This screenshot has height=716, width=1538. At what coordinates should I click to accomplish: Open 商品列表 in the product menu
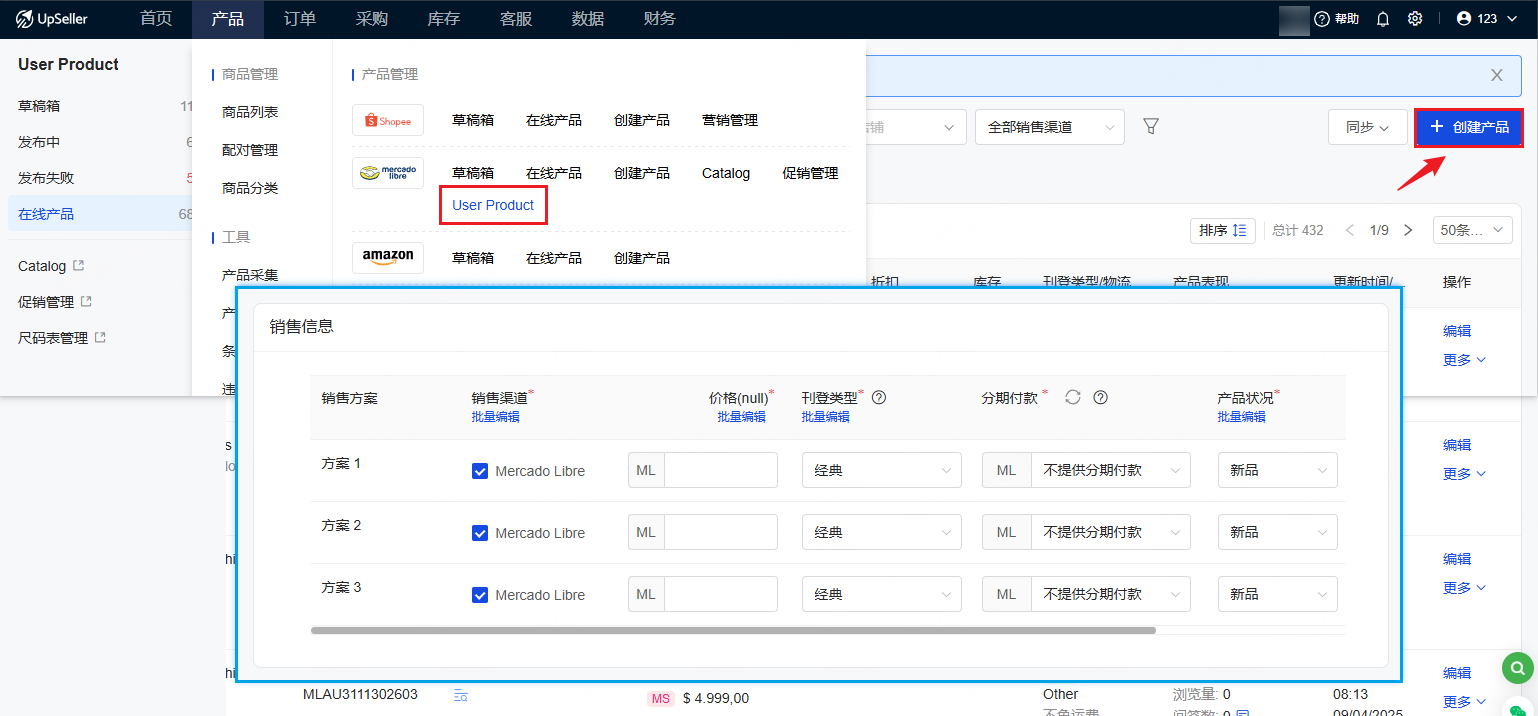250,112
